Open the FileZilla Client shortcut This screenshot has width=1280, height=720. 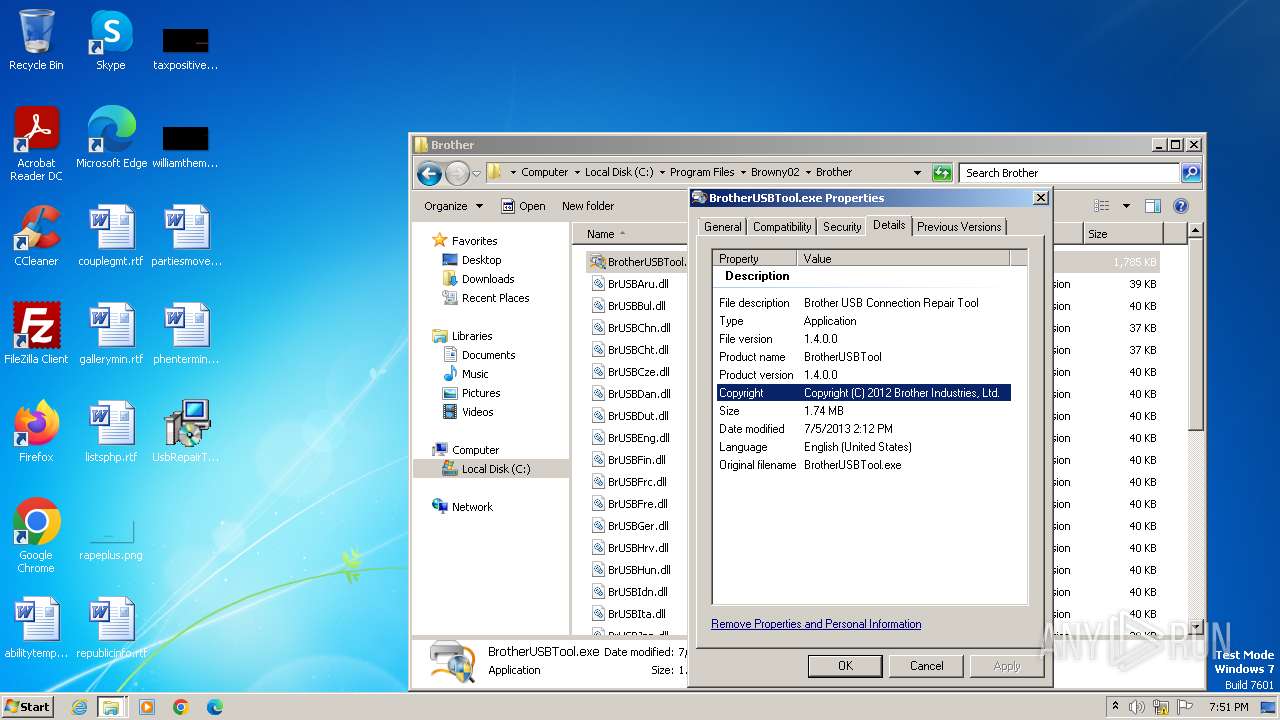[36, 334]
